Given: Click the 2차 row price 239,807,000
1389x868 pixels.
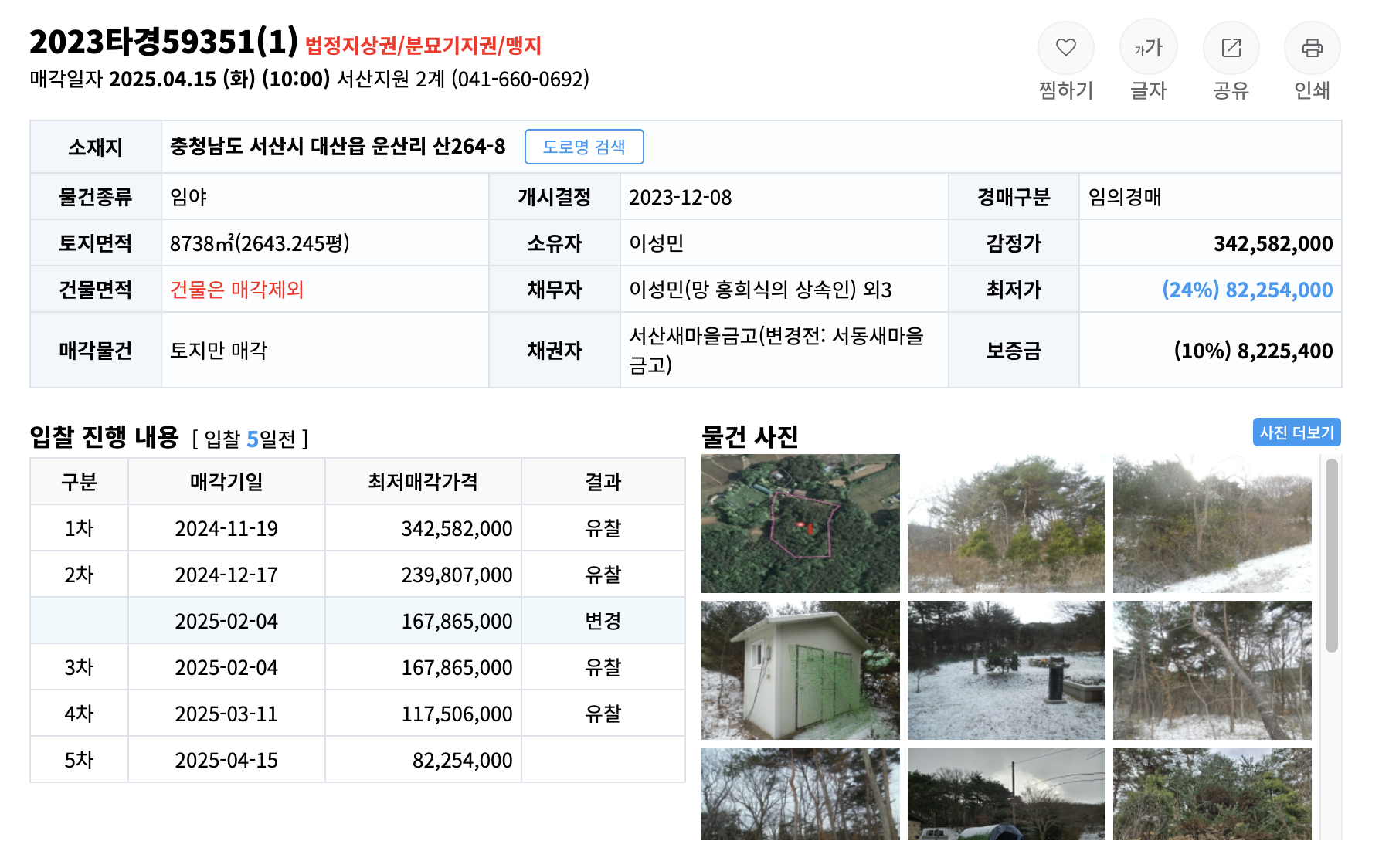Looking at the screenshot, I should 457,575.
